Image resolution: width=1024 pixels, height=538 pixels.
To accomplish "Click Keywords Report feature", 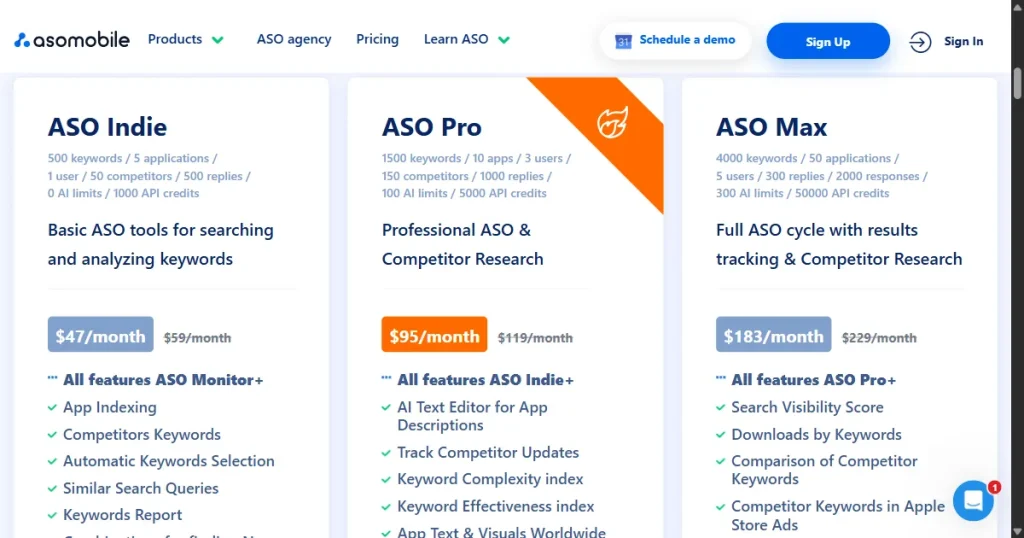I will click(122, 515).
